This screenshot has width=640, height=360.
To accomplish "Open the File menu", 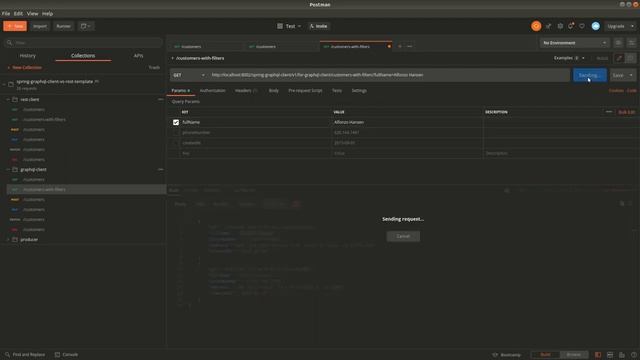I will tap(6, 13).
